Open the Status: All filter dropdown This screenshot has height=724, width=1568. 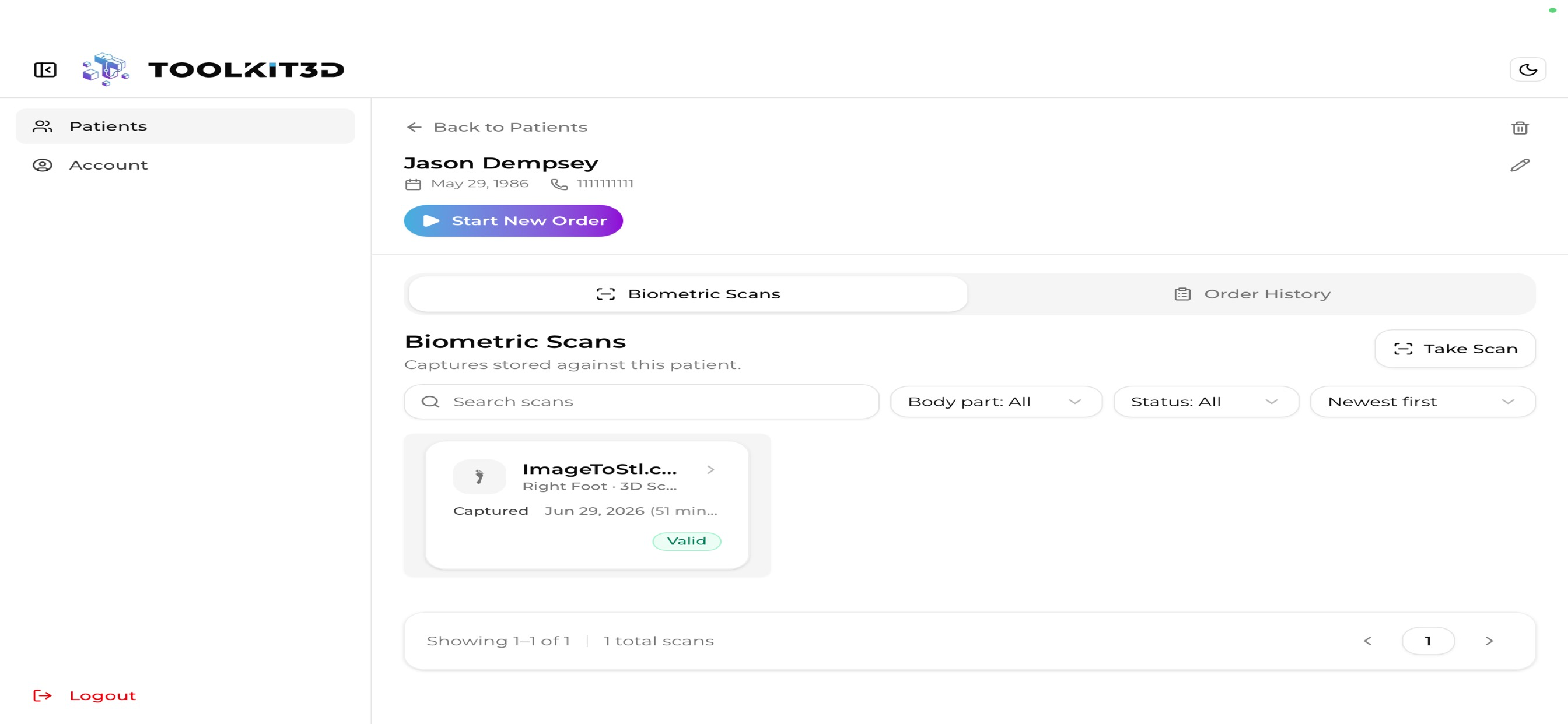[1206, 402]
